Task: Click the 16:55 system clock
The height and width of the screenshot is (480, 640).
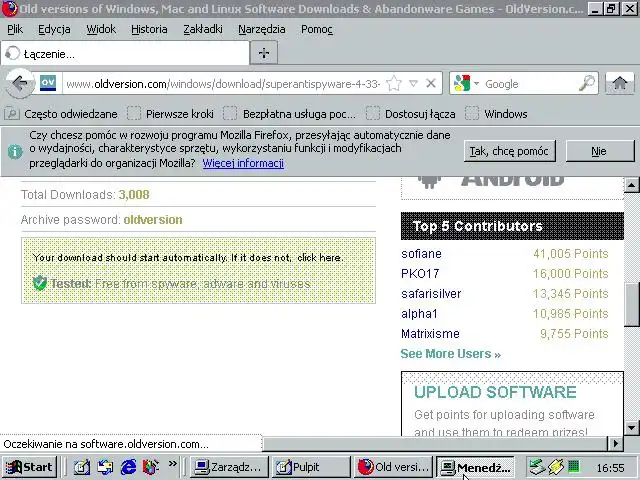Action: [x=611, y=468]
